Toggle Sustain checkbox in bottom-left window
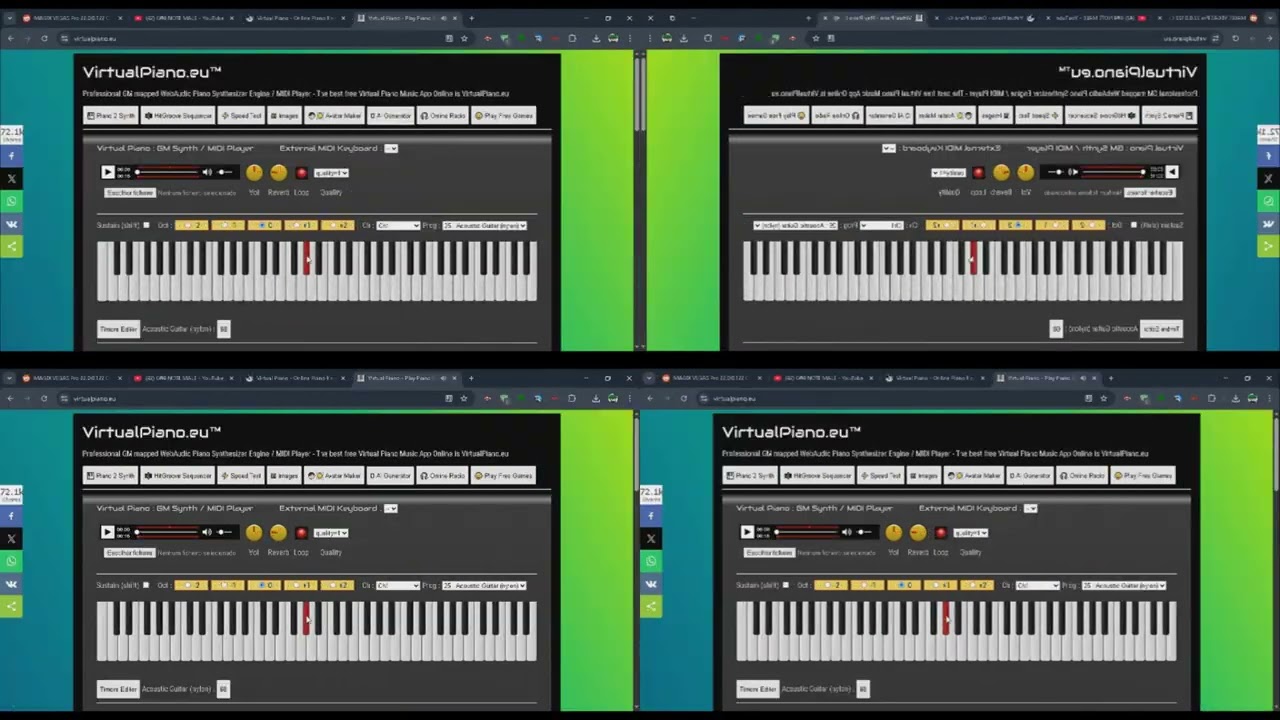Screen dimensions: 1280x720 pyautogui.click(x=147, y=585)
